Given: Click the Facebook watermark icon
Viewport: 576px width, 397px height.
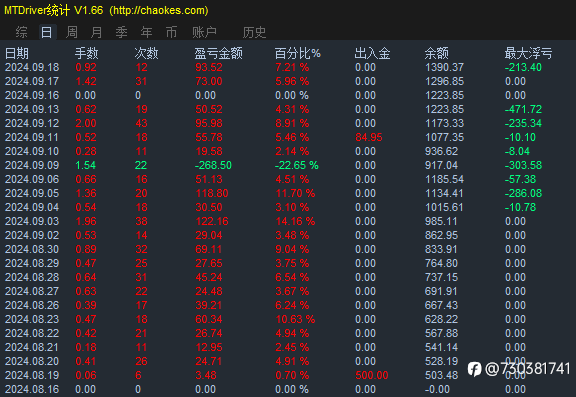Looking at the screenshot, I should (474, 369).
